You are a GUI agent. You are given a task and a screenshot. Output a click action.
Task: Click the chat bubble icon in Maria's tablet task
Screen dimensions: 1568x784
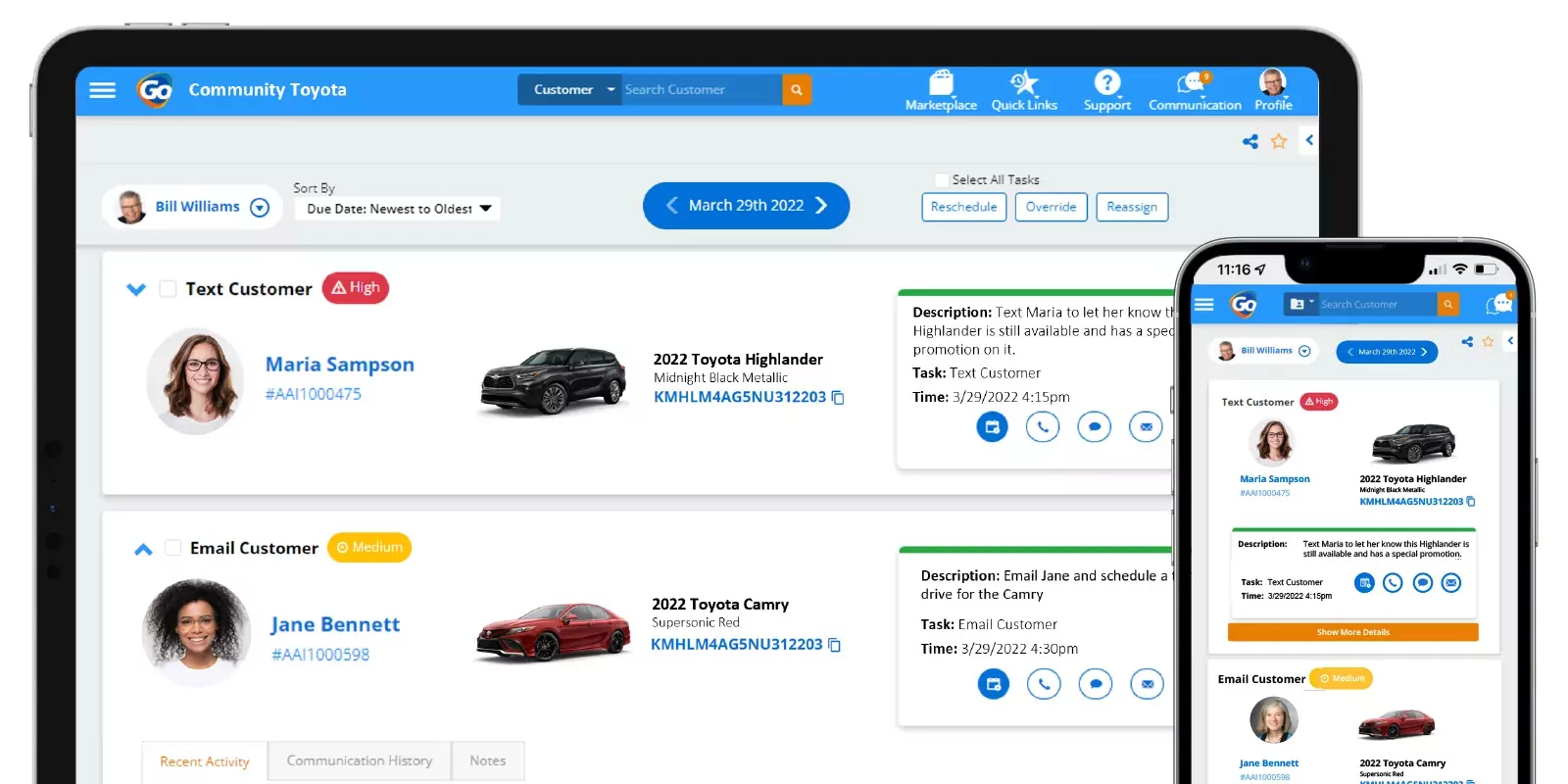1094,426
